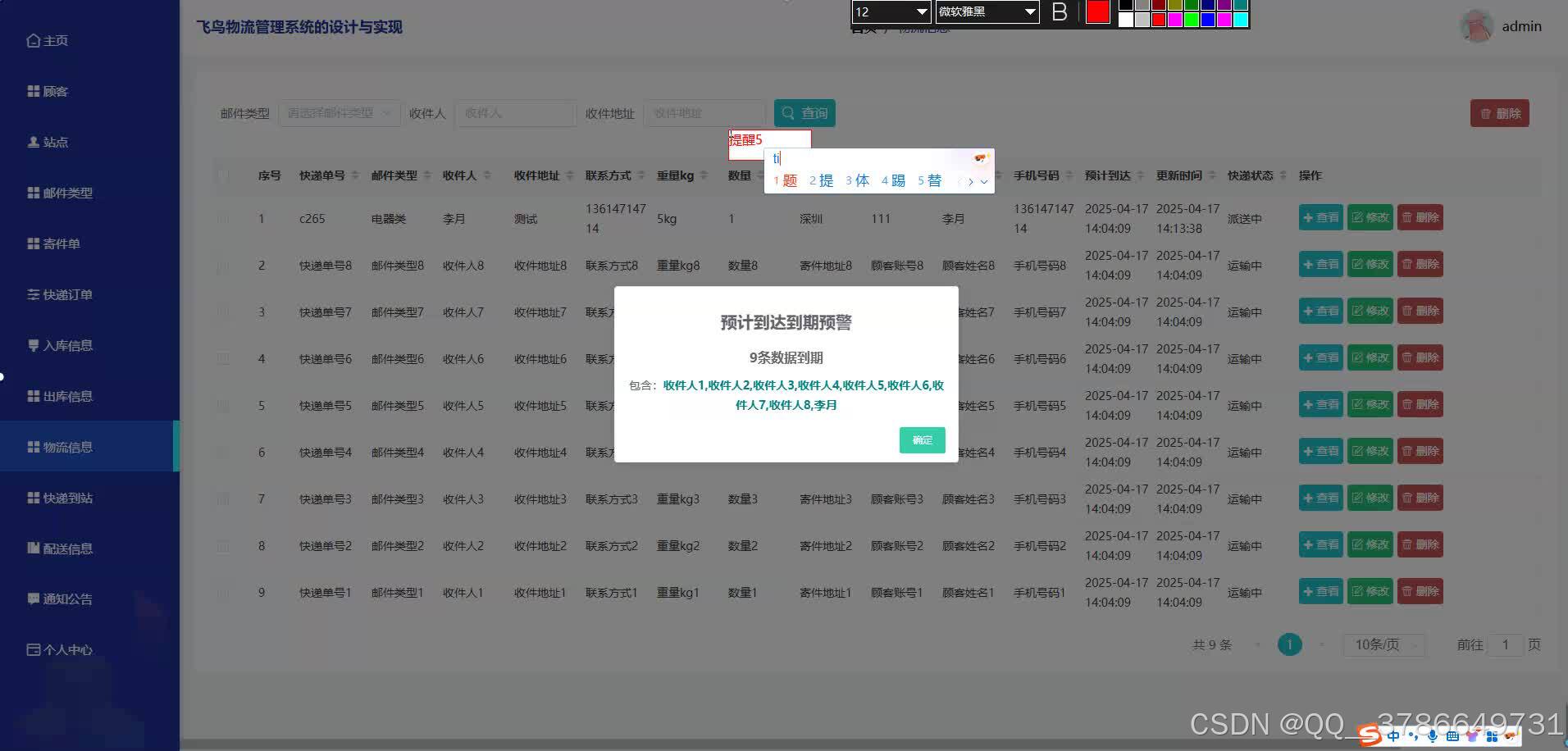Select IME candidate 1 题
The image size is (1568, 751).
click(786, 181)
